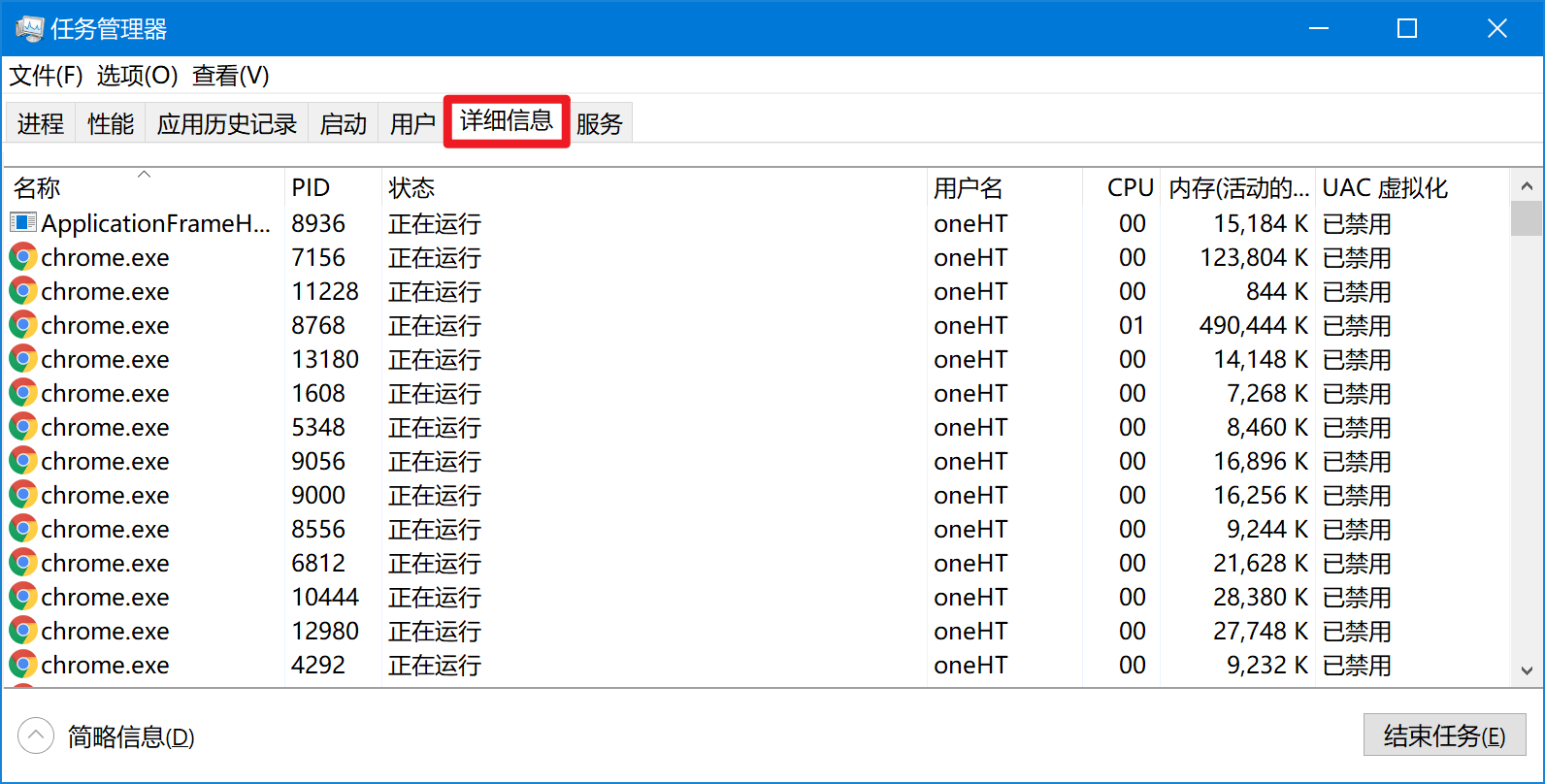
Task: Click Chrome icon for PID 7156
Action: (23, 257)
